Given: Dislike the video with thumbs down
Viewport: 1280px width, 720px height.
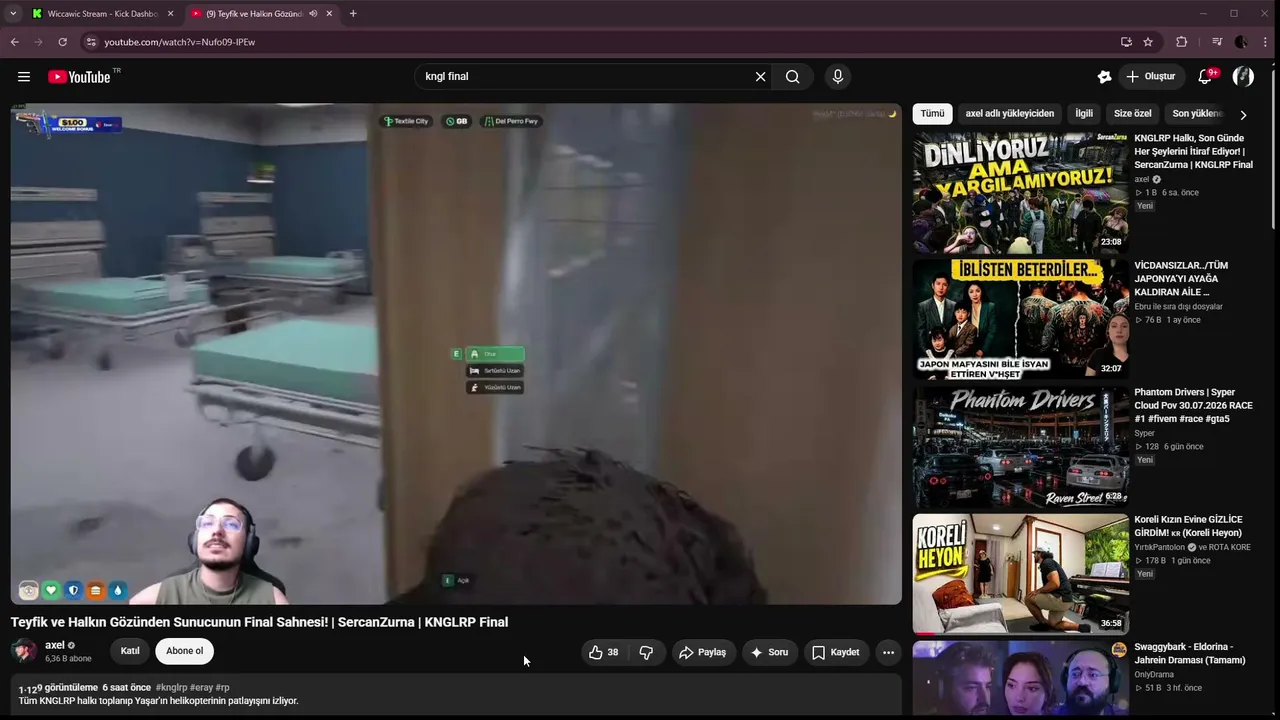Looking at the screenshot, I should 646,652.
